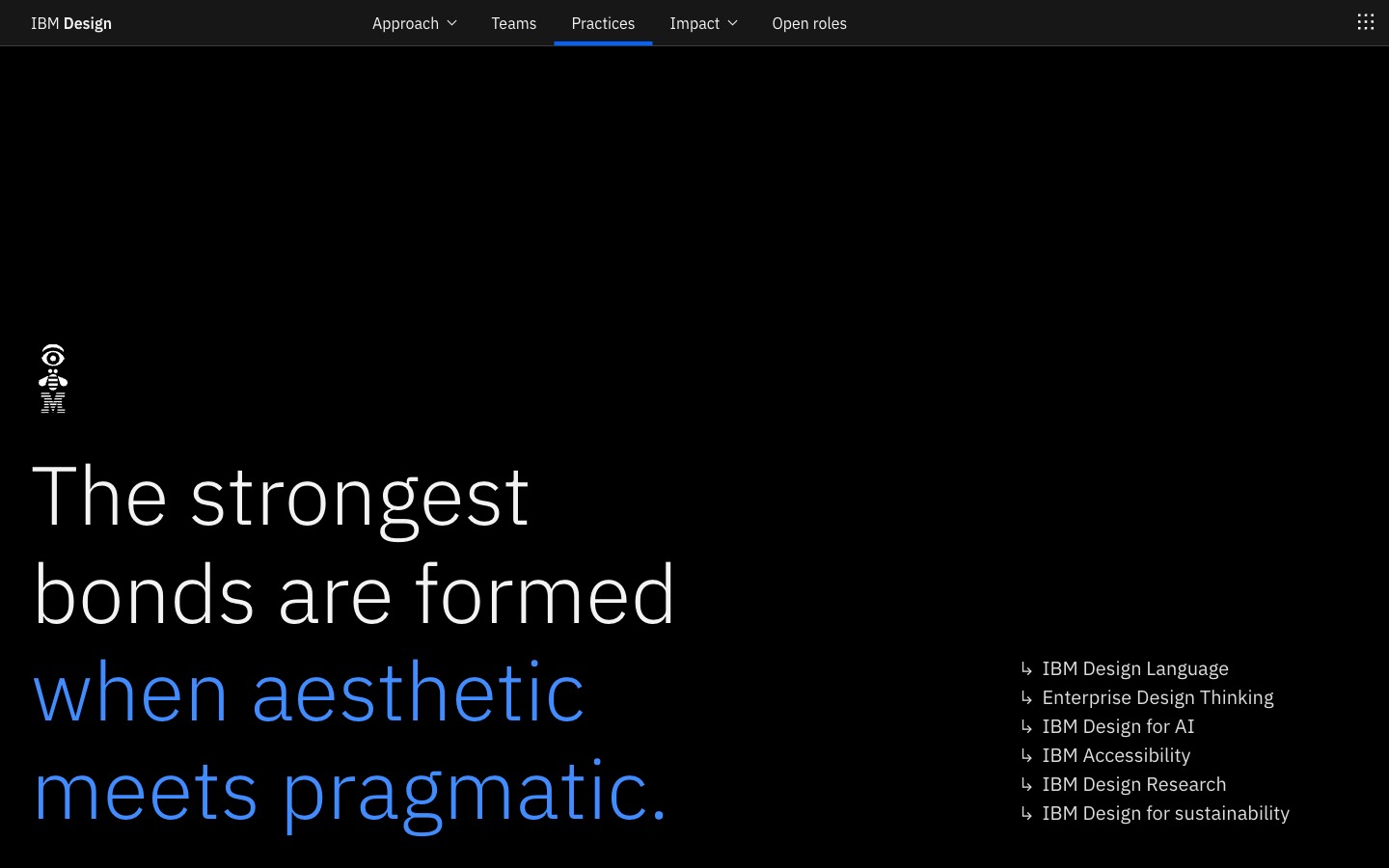
Task: Click the arrow beside IBM Design for sustainability
Action: [1026, 813]
